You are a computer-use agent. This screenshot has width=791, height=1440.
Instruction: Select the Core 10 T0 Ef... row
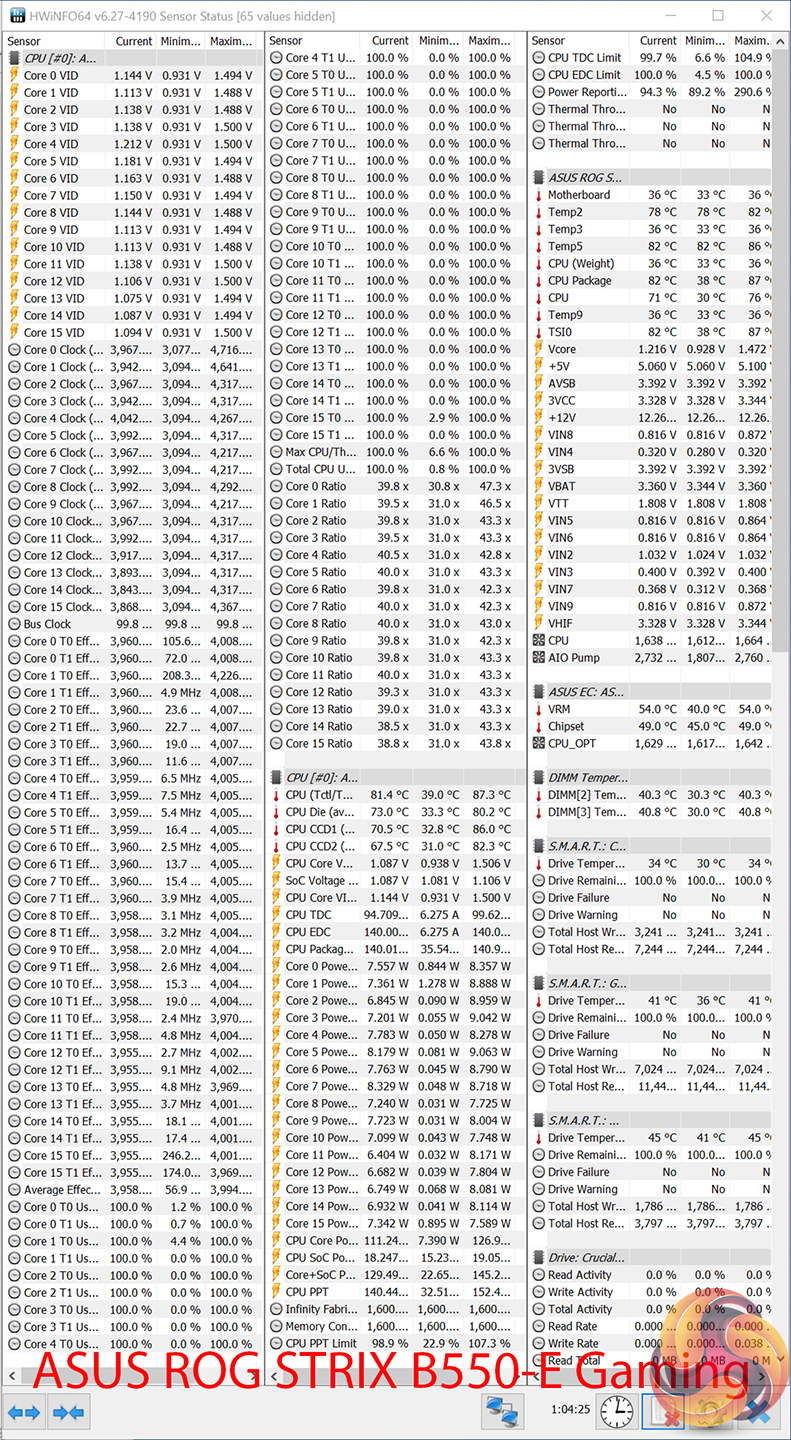[x=131, y=984]
